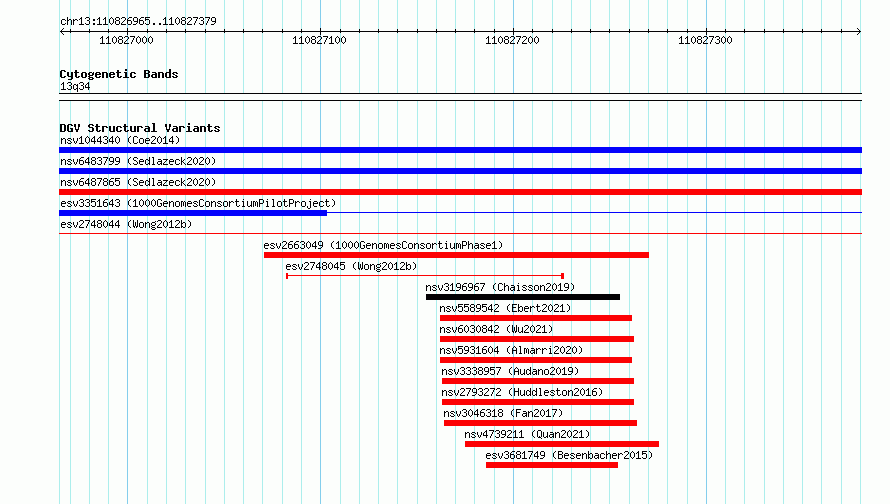Open the nsv2793272 (Huddleston2016) variant label
The width and height of the screenshot is (890, 504).
point(522,392)
